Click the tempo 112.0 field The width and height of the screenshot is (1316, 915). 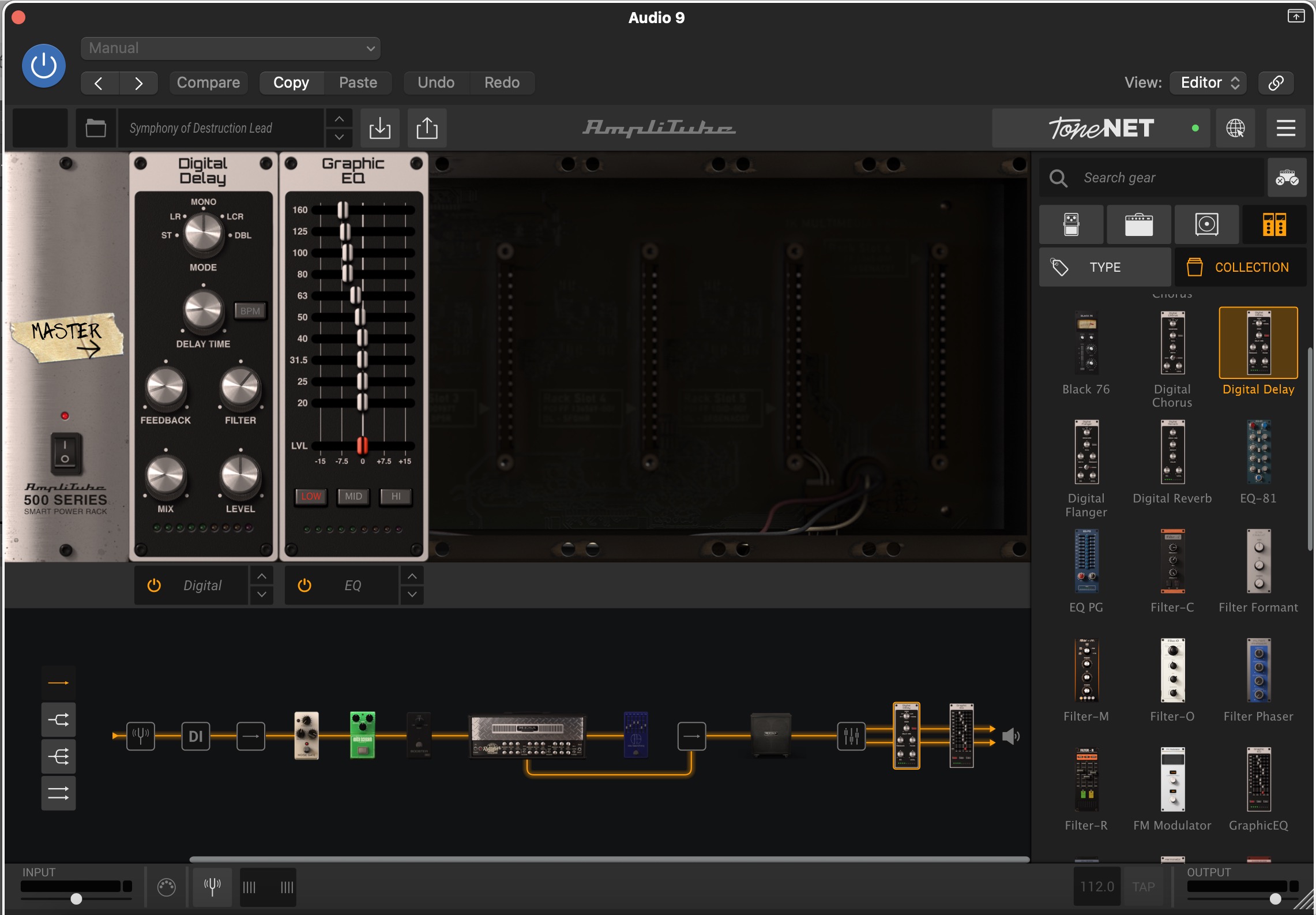[x=1097, y=887]
